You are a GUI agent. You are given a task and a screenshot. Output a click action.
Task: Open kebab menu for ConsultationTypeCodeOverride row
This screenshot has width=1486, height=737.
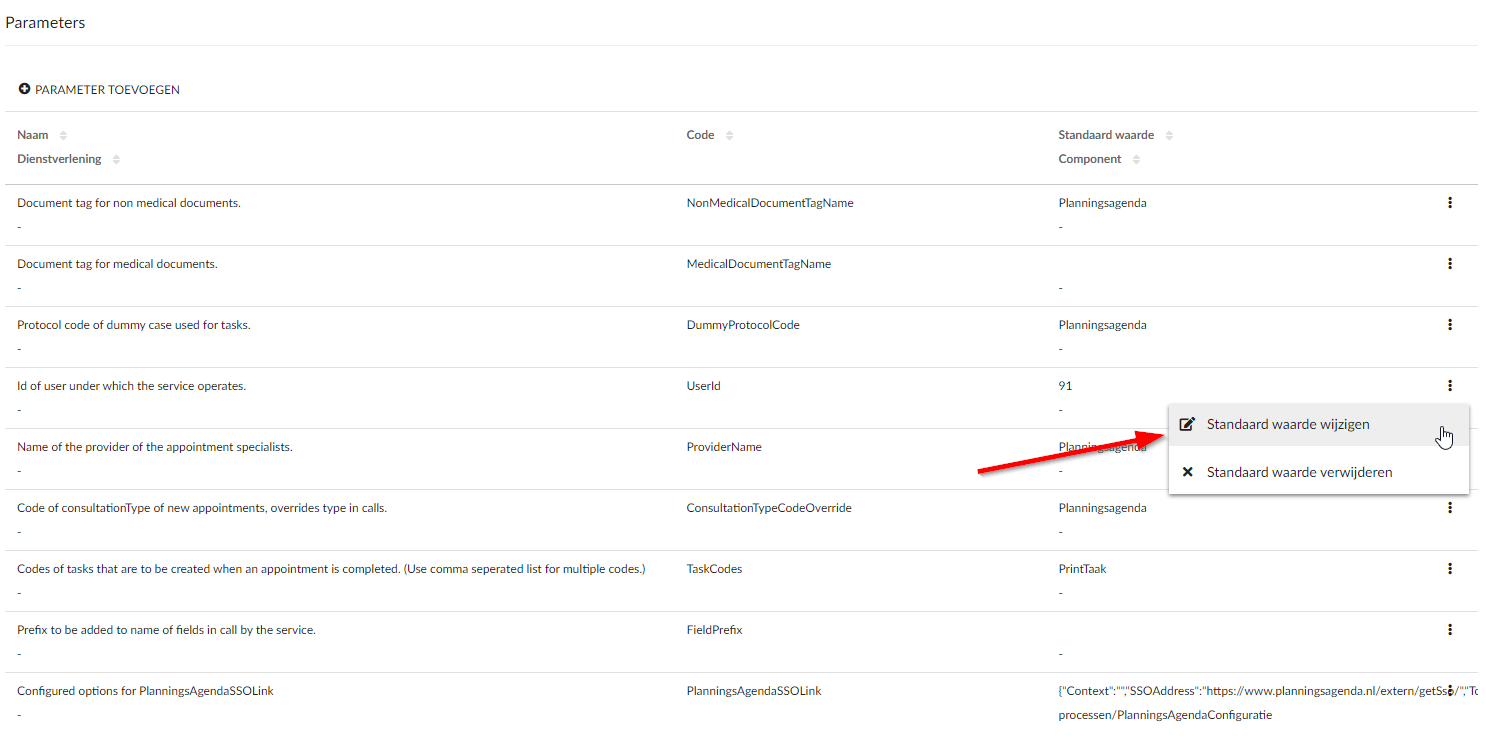click(1449, 508)
